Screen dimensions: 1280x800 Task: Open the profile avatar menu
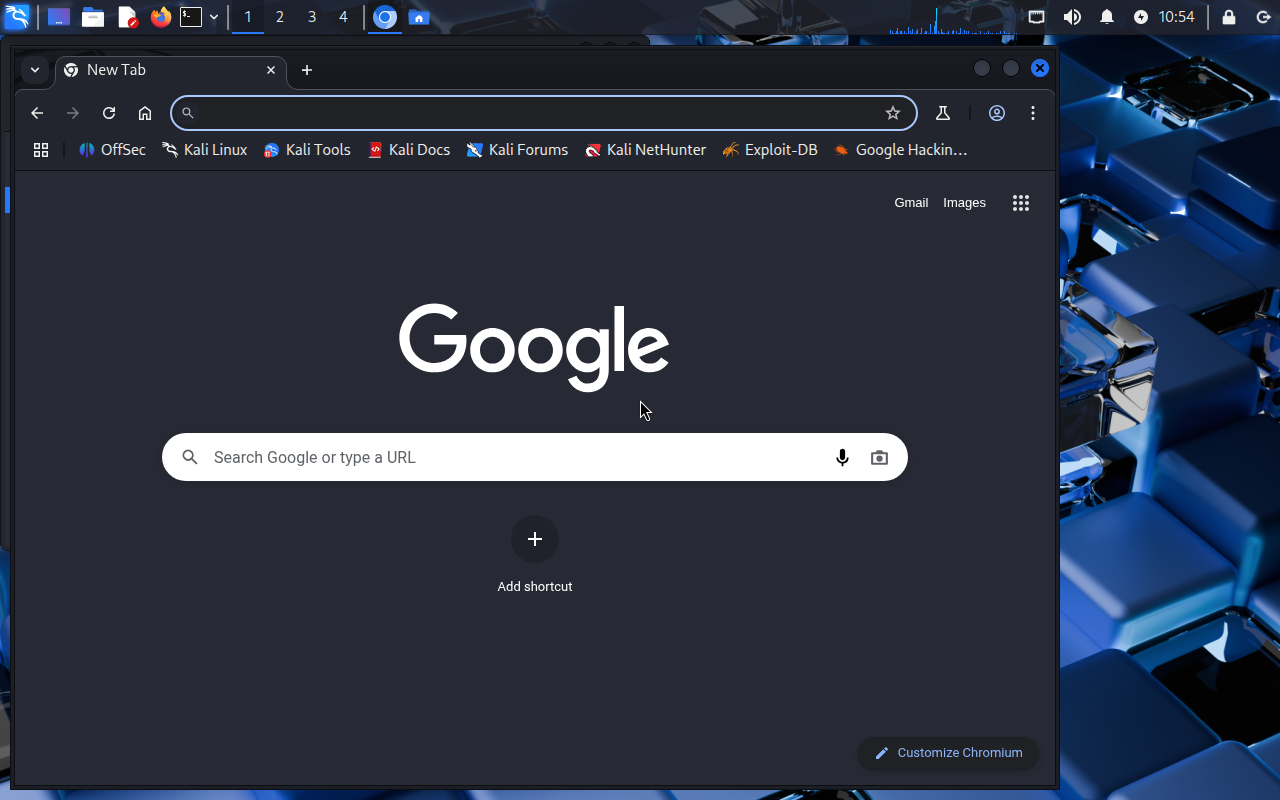click(997, 113)
